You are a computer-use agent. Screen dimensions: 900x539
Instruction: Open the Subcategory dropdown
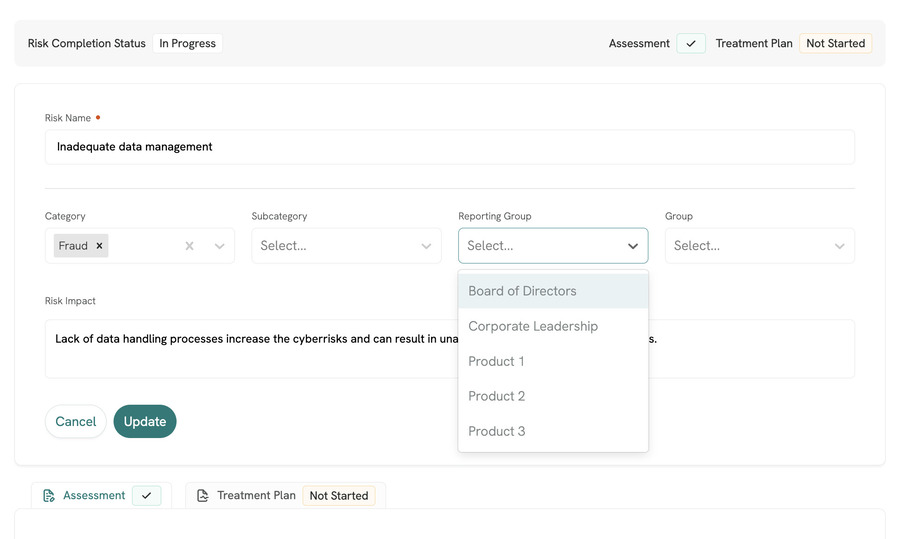(x=346, y=246)
